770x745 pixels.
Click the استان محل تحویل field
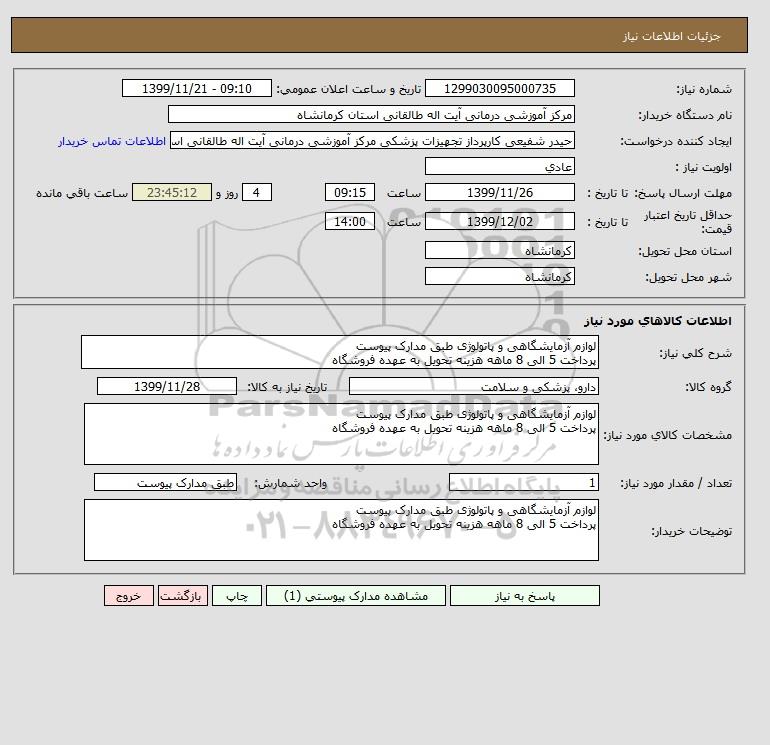click(x=499, y=250)
